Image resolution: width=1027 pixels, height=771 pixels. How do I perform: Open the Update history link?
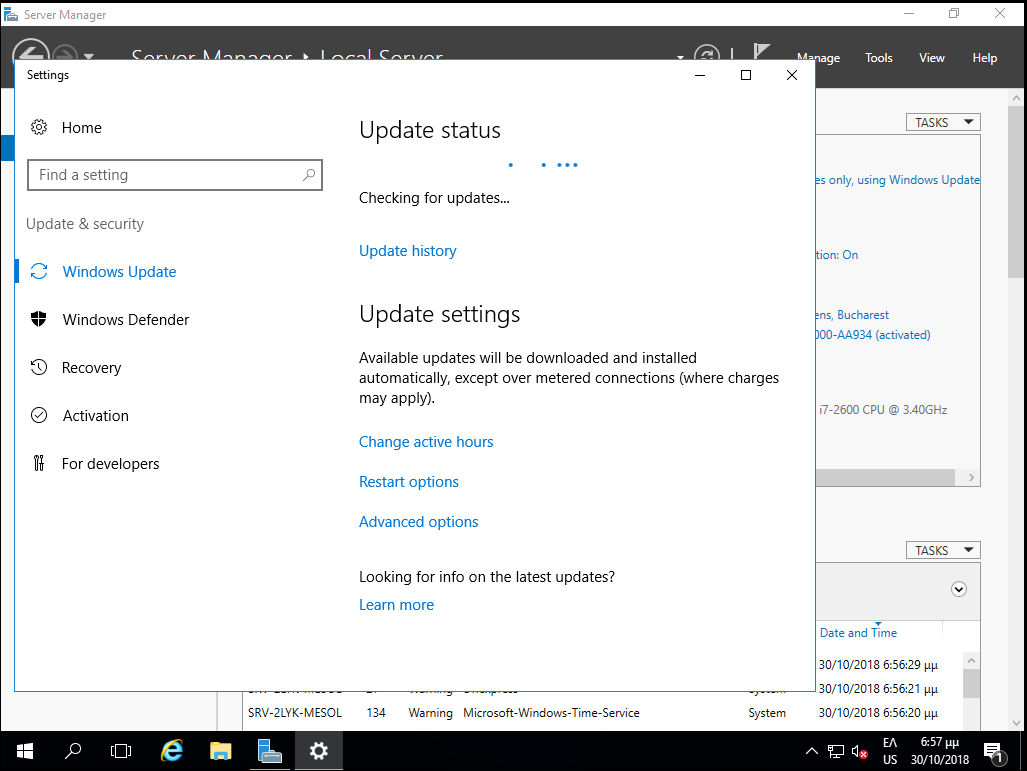[x=407, y=251]
